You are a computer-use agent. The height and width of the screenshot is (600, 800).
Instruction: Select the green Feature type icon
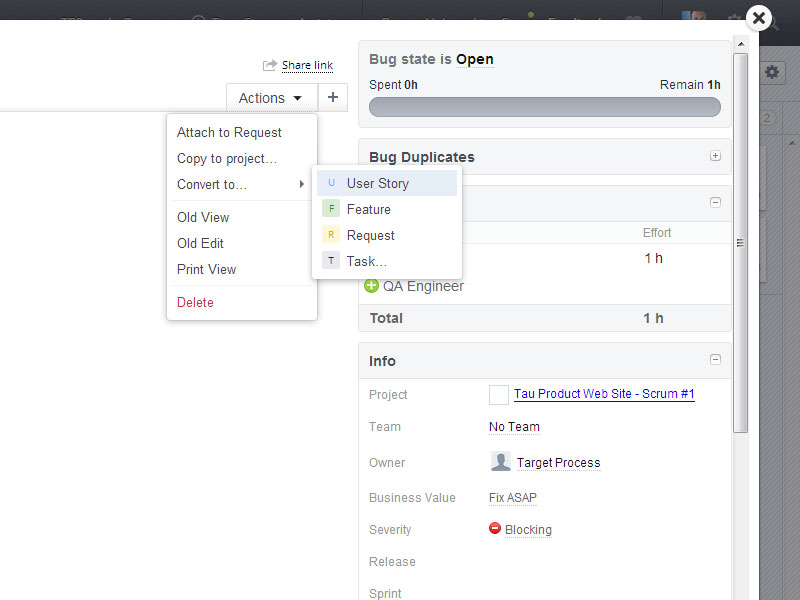click(331, 208)
